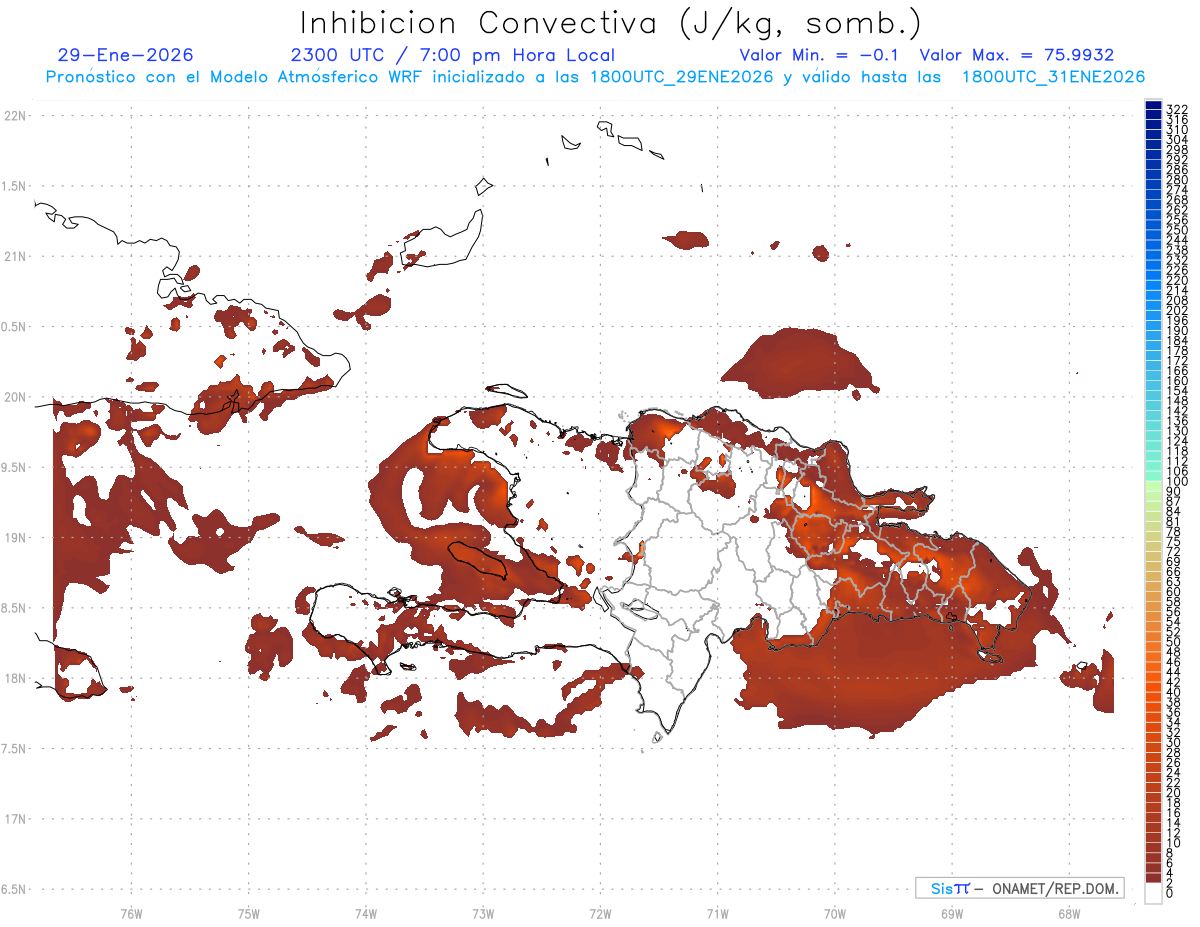Click the 'ONAMET/REP.DOM.' credit box
The image size is (1200, 927).
(1020, 888)
